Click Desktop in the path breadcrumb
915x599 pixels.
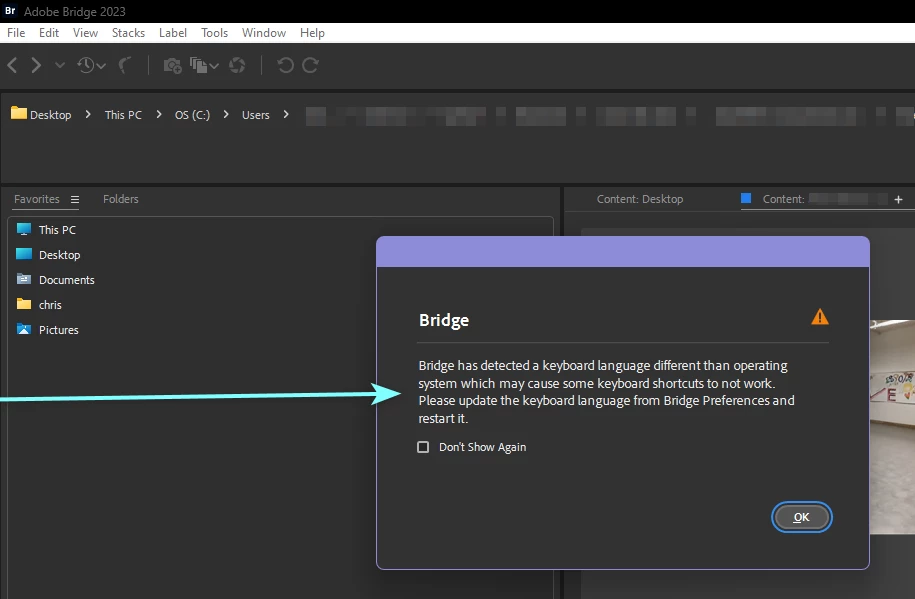pos(51,115)
